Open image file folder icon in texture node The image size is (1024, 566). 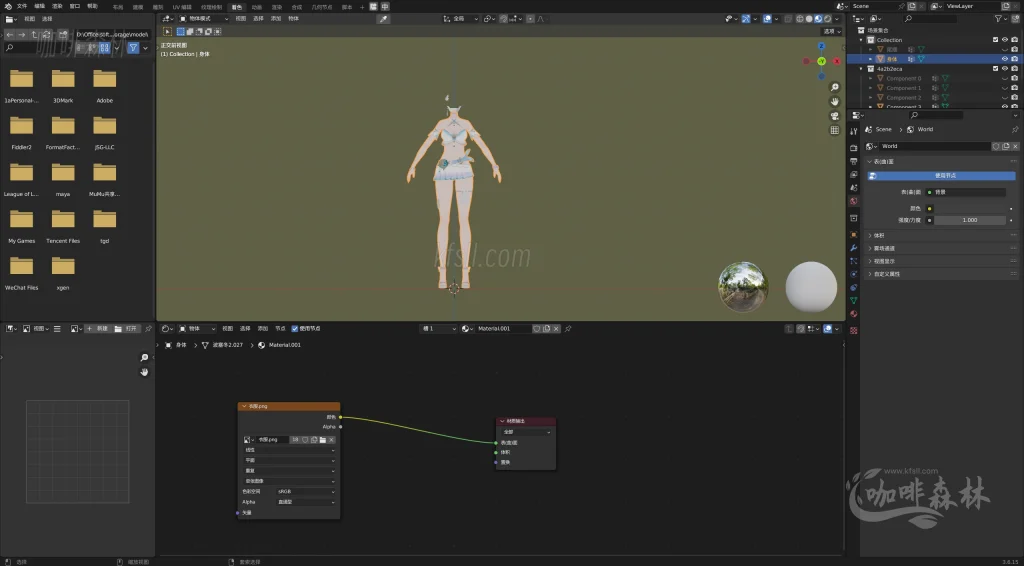tap(323, 439)
